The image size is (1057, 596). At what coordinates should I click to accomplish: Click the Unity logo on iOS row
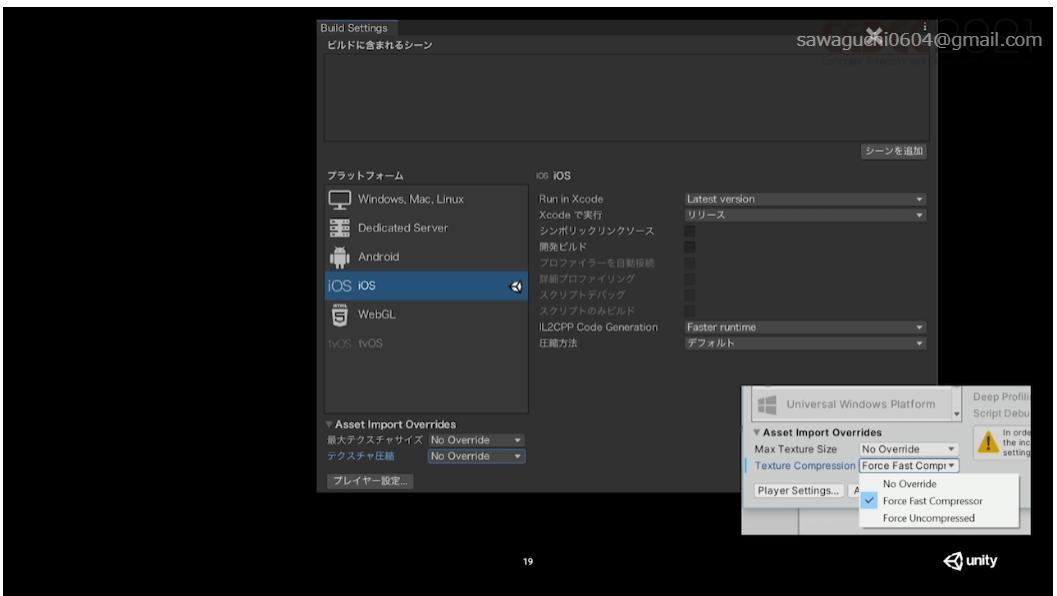point(516,287)
